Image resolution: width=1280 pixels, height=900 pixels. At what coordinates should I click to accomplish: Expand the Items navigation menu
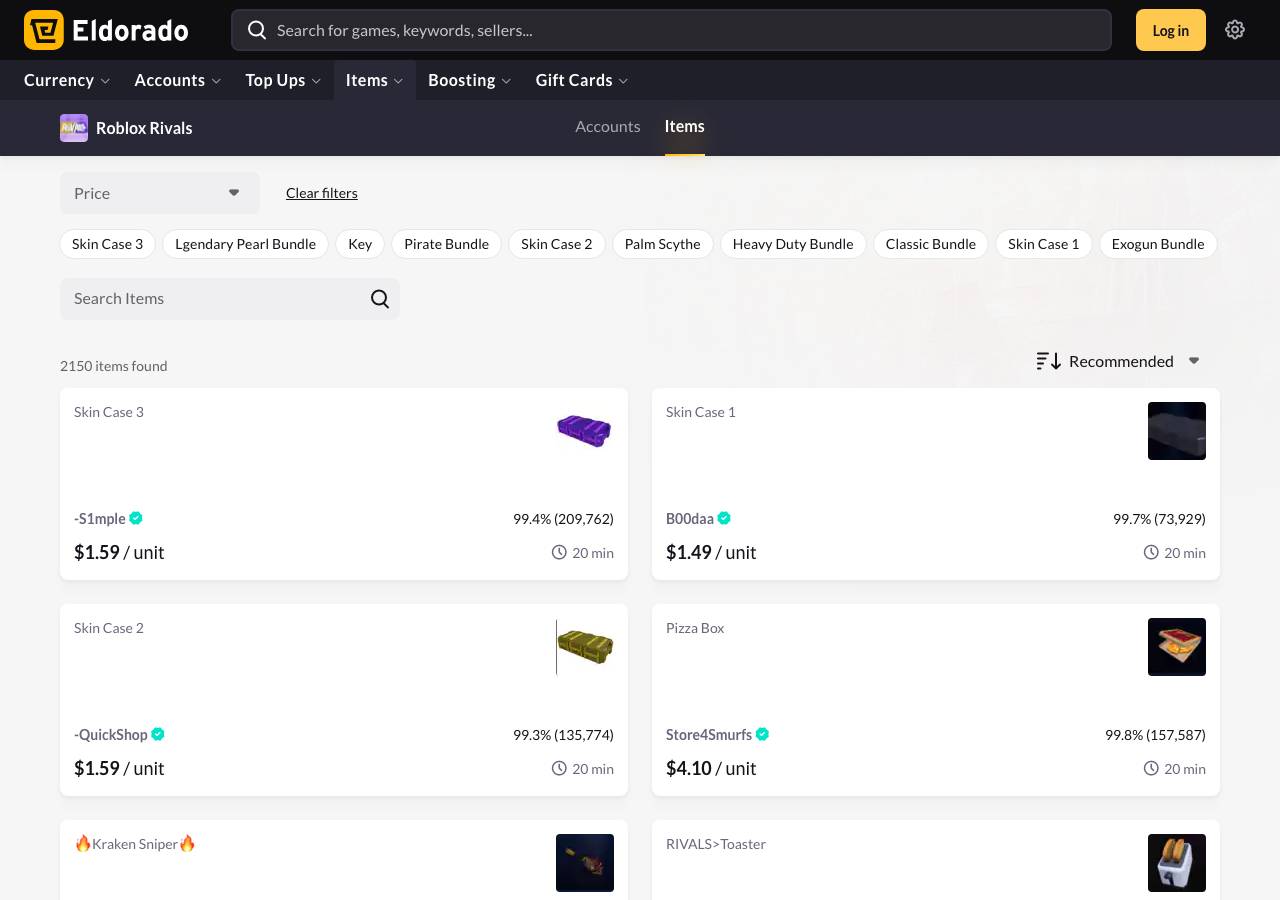pos(375,80)
